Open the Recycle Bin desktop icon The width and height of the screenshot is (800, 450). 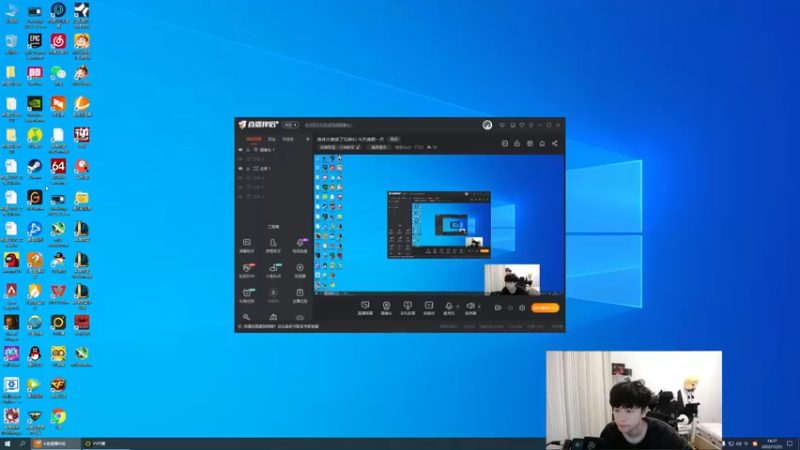click(x=11, y=44)
